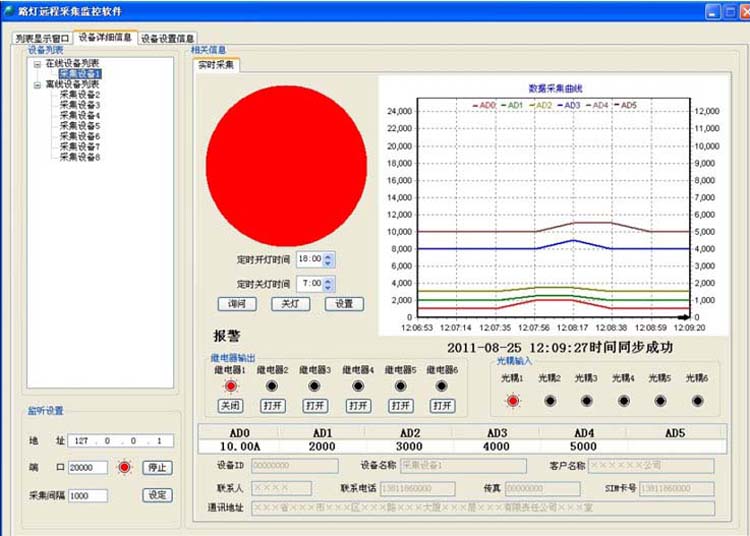Image resolution: width=750 pixels, height=536 pixels.
Task: Click 打开 button under relay 2
Action: pyautogui.click(x=273, y=405)
